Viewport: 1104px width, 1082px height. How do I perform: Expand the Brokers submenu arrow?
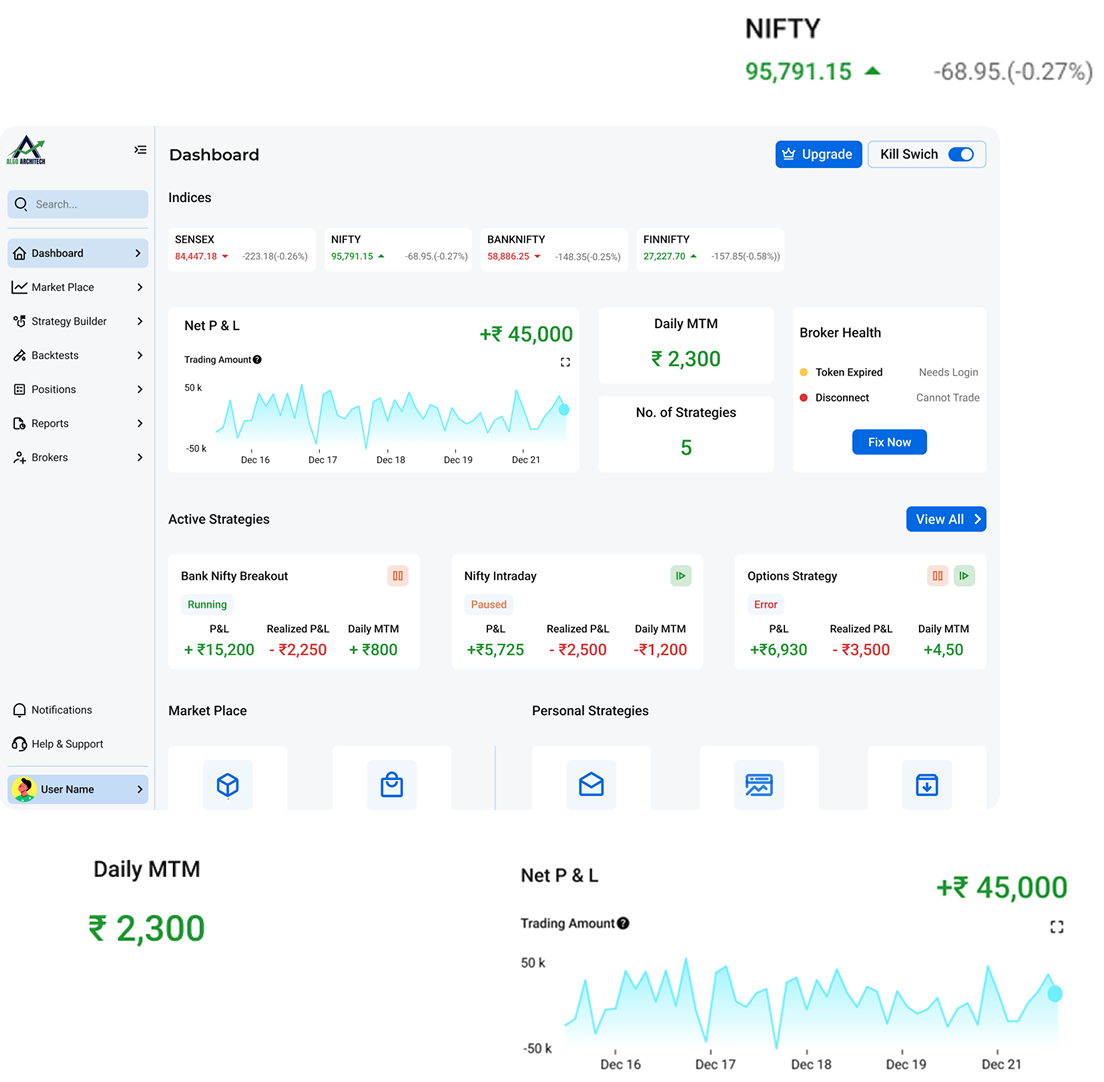(x=139, y=458)
